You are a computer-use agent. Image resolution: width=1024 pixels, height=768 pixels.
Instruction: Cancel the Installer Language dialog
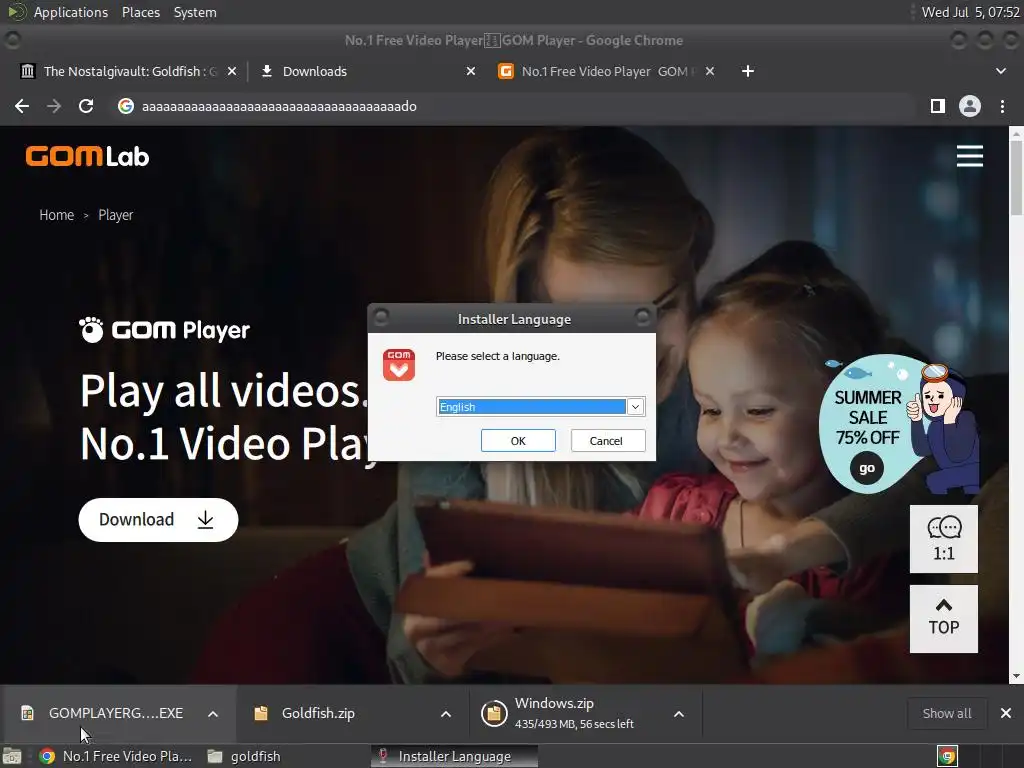(607, 441)
